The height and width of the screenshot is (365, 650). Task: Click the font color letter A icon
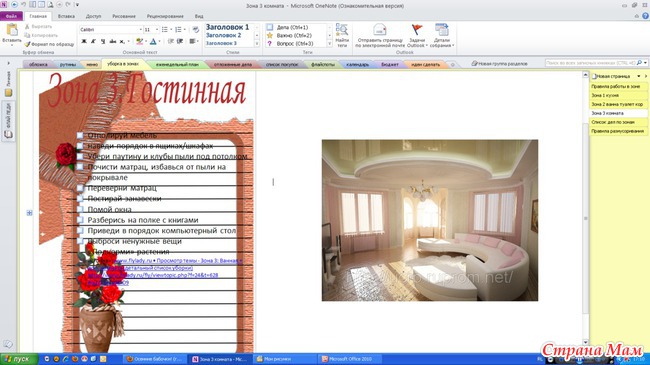coord(153,41)
